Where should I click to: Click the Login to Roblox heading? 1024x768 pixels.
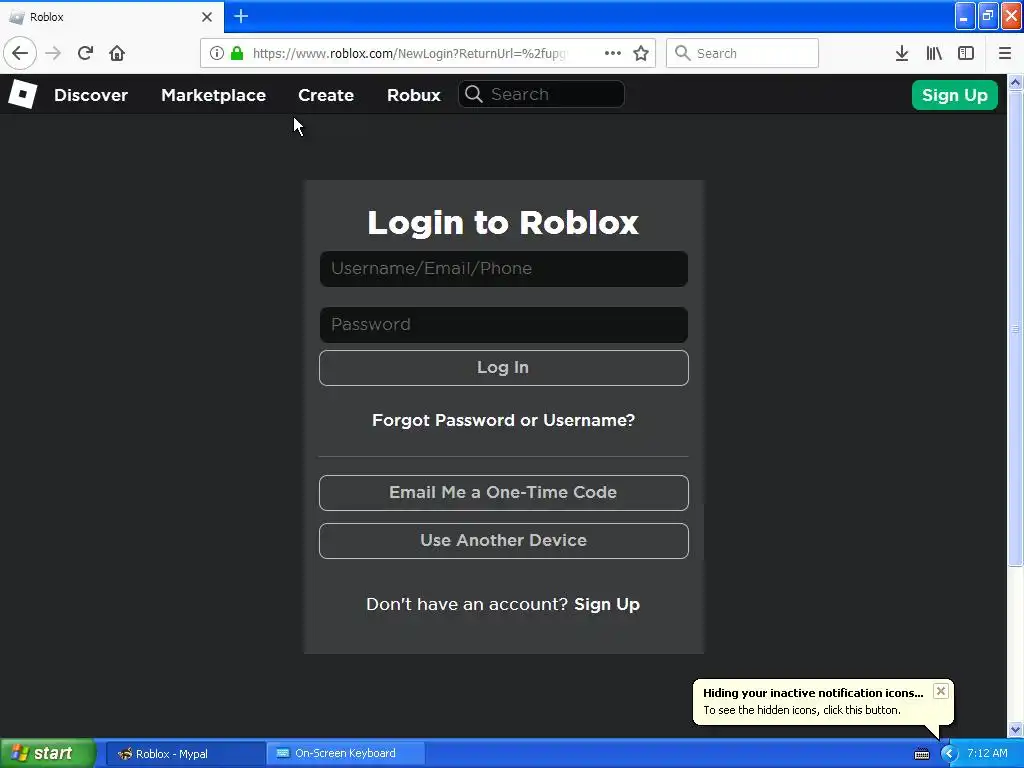coord(503,223)
